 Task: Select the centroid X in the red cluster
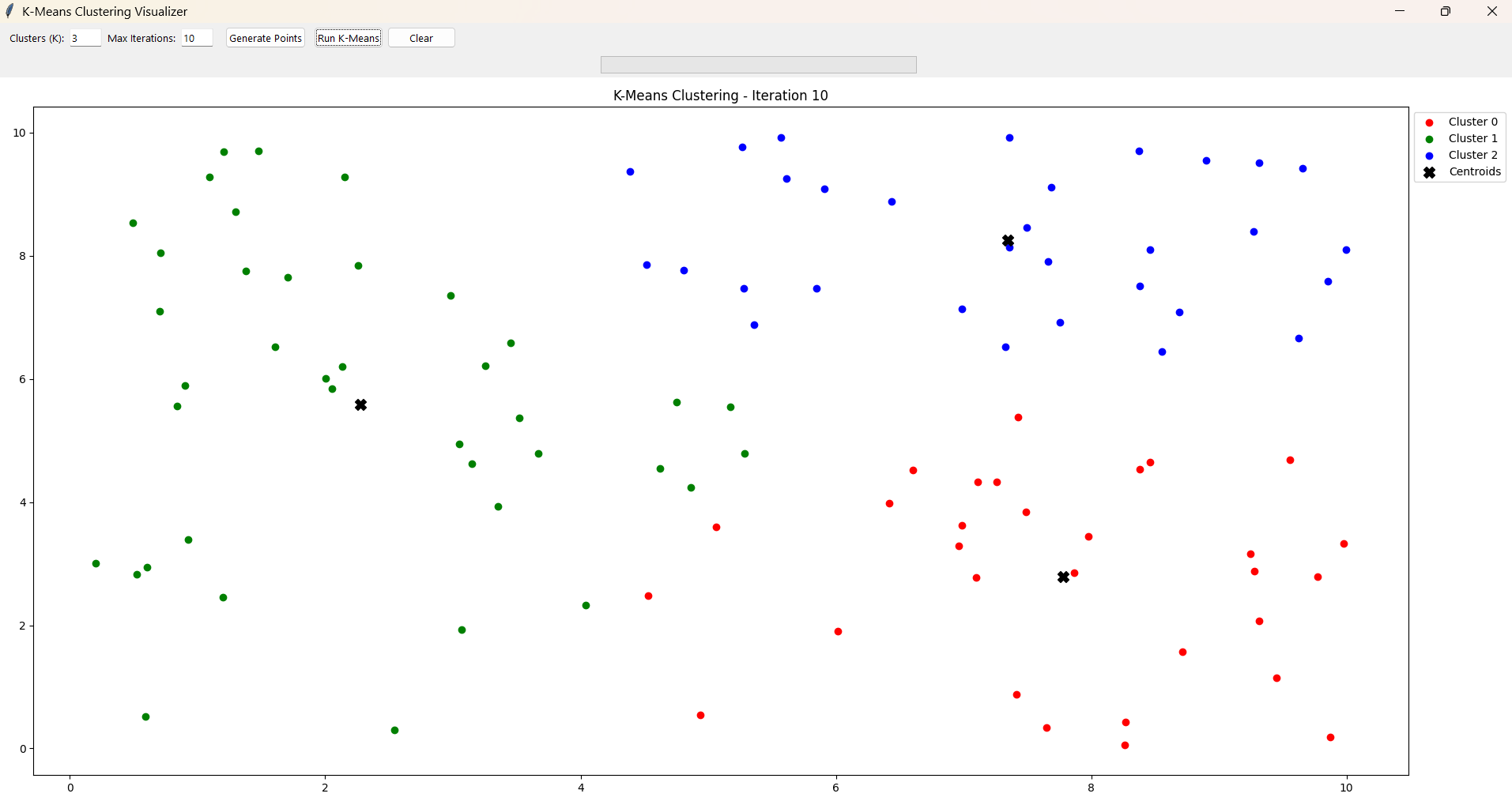[x=1063, y=577]
